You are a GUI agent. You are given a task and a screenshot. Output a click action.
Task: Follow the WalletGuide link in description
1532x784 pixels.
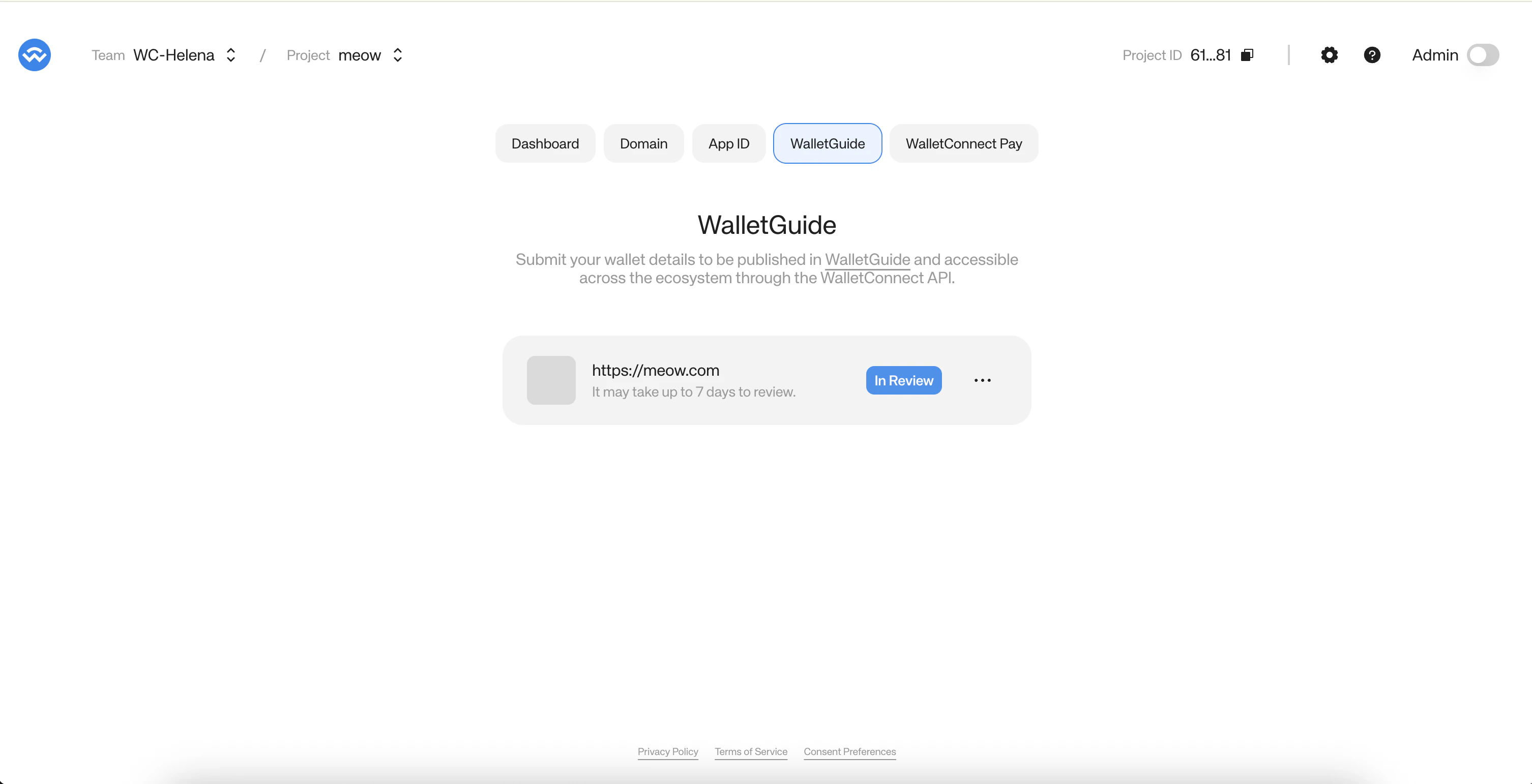coord(867,260)
